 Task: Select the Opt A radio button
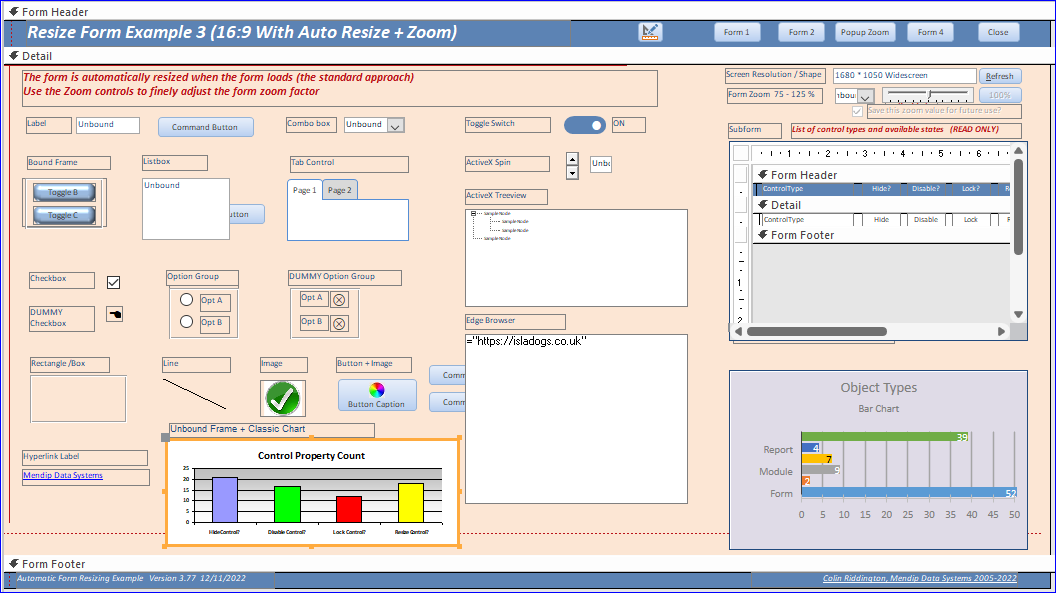[x=187, y=300]
